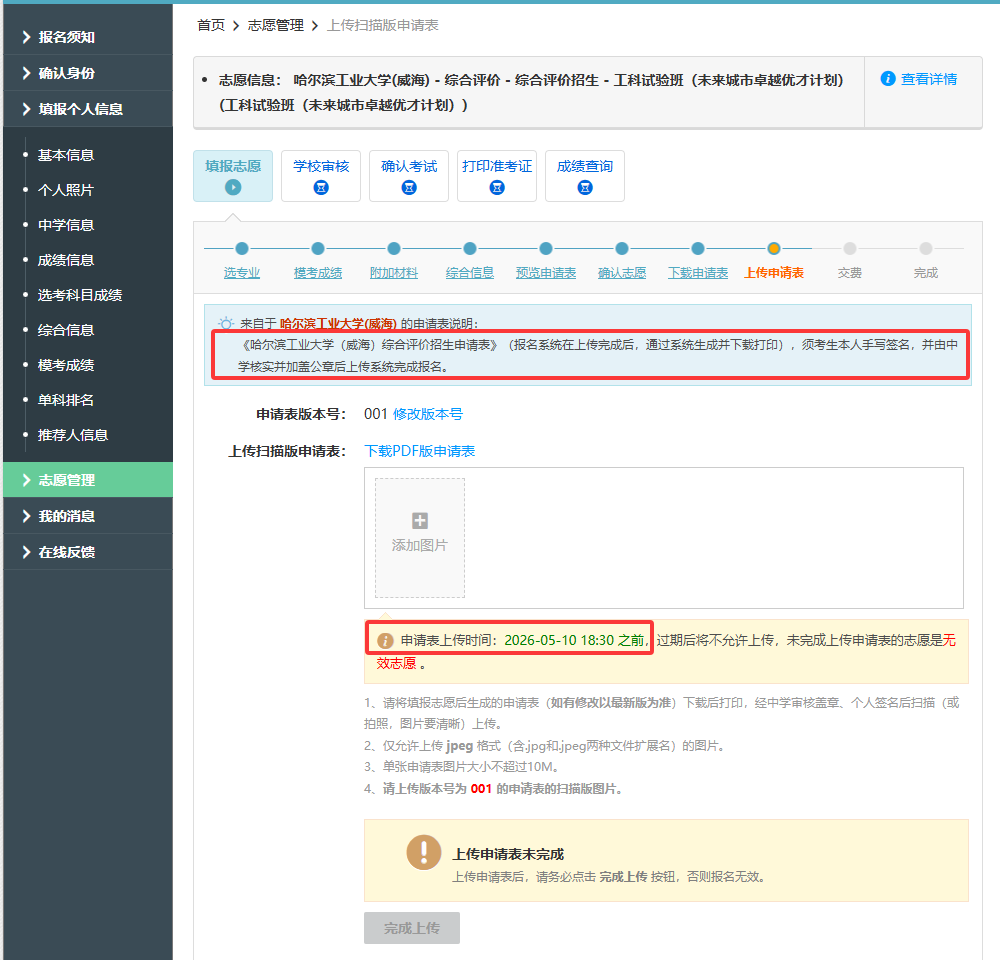
Task: Click the lightbulb icon in the notice header
Action: tap(226, 323)
